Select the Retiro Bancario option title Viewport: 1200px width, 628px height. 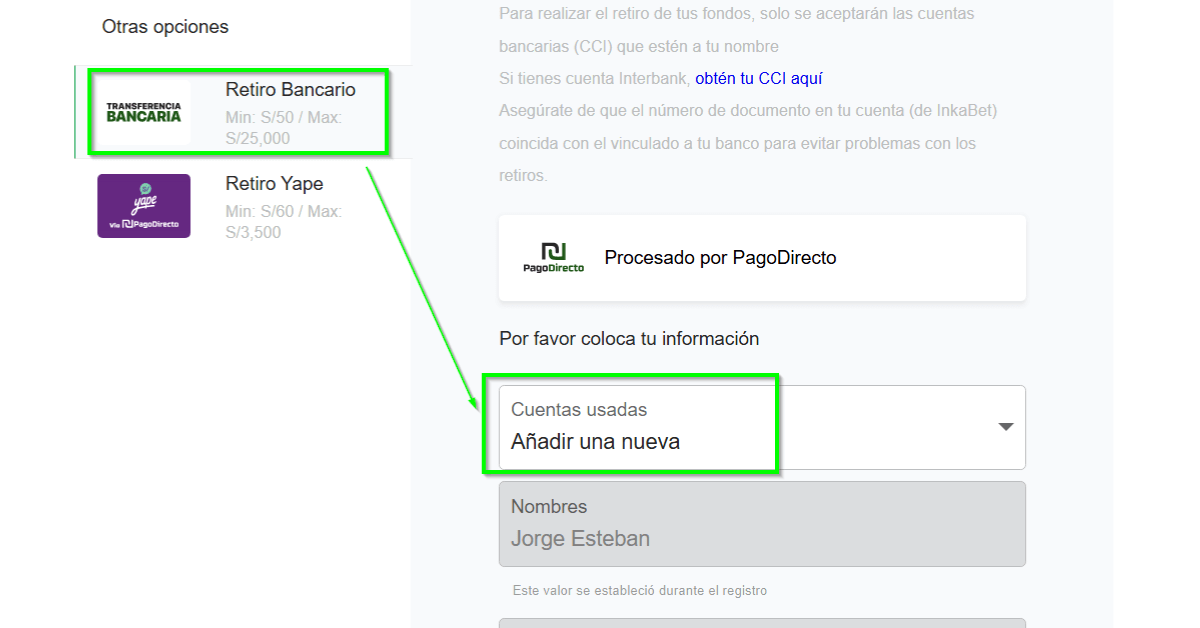click(x=290, y=90)
